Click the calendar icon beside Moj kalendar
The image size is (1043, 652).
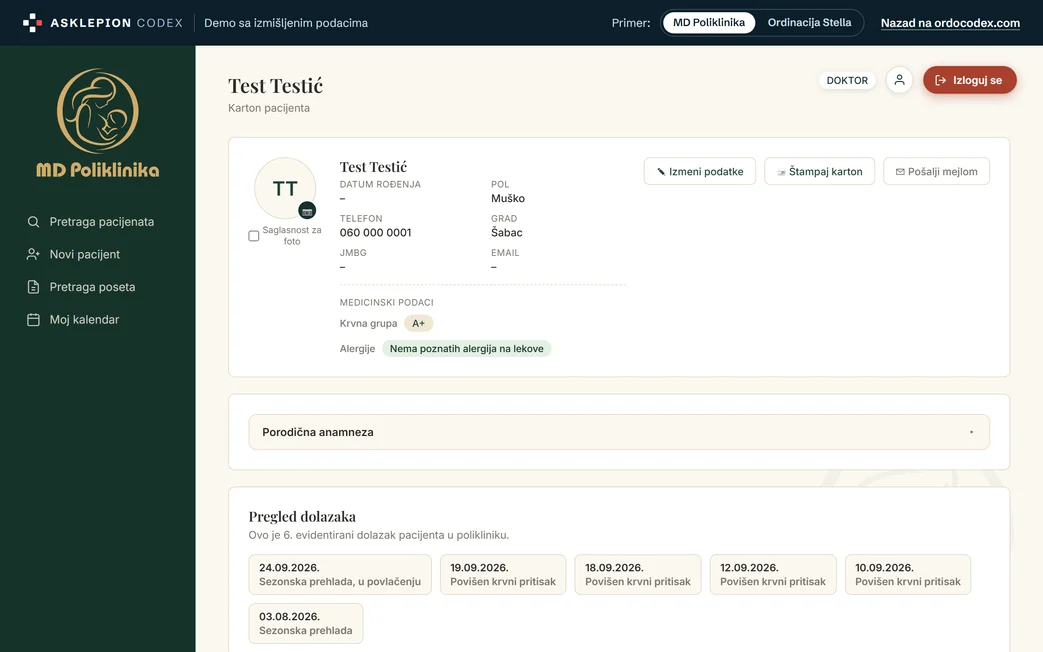33,319
